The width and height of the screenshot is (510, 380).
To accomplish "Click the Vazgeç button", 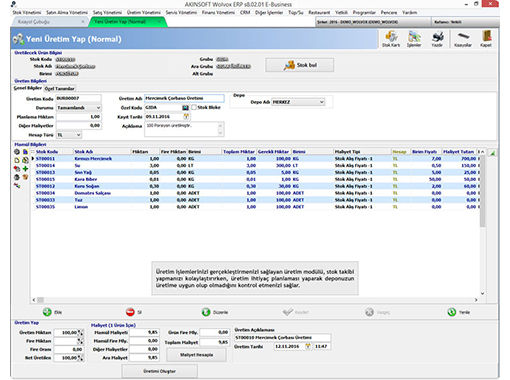I will tap(377, 312).
